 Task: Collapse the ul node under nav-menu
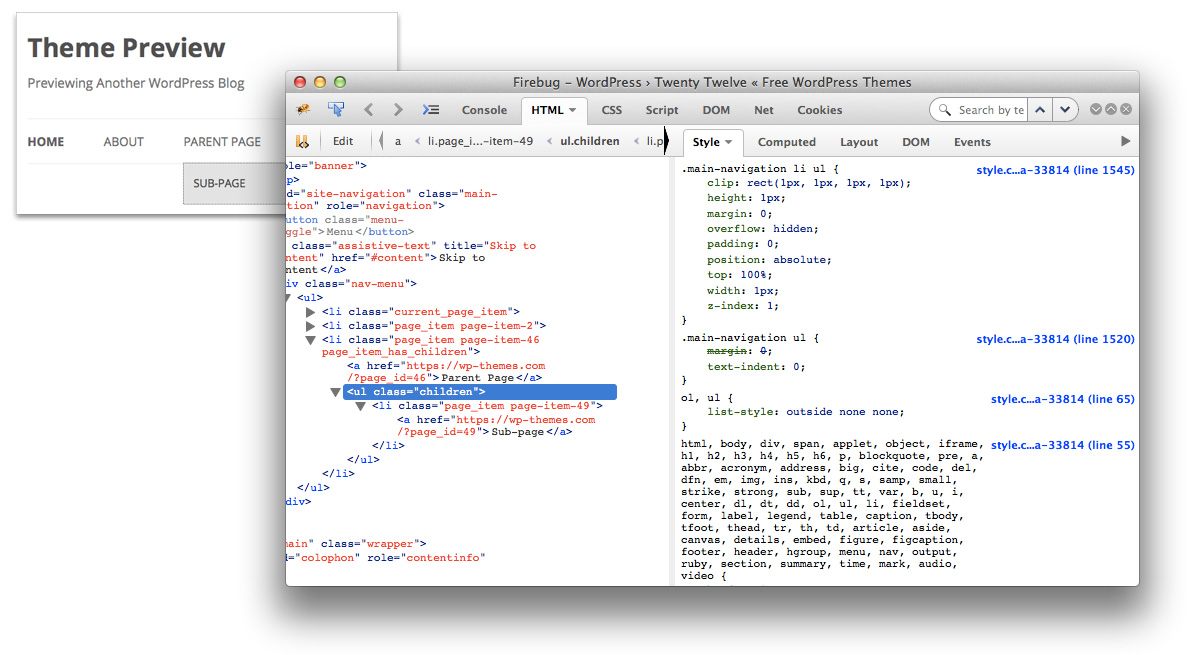coord(288,298)
